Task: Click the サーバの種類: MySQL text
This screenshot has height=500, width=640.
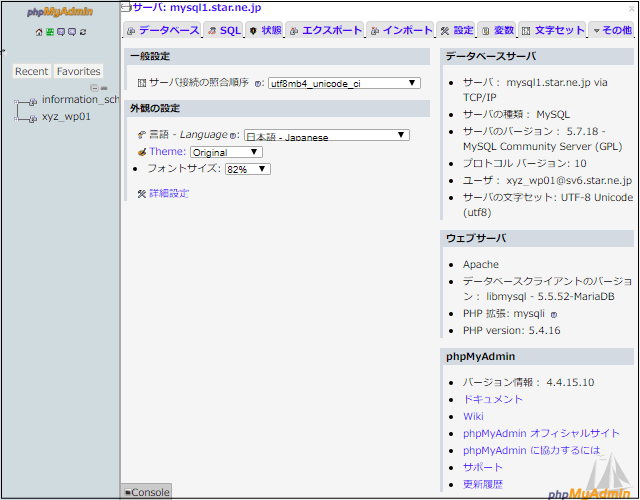Action: pyautogui.click(x=516, y=115)
